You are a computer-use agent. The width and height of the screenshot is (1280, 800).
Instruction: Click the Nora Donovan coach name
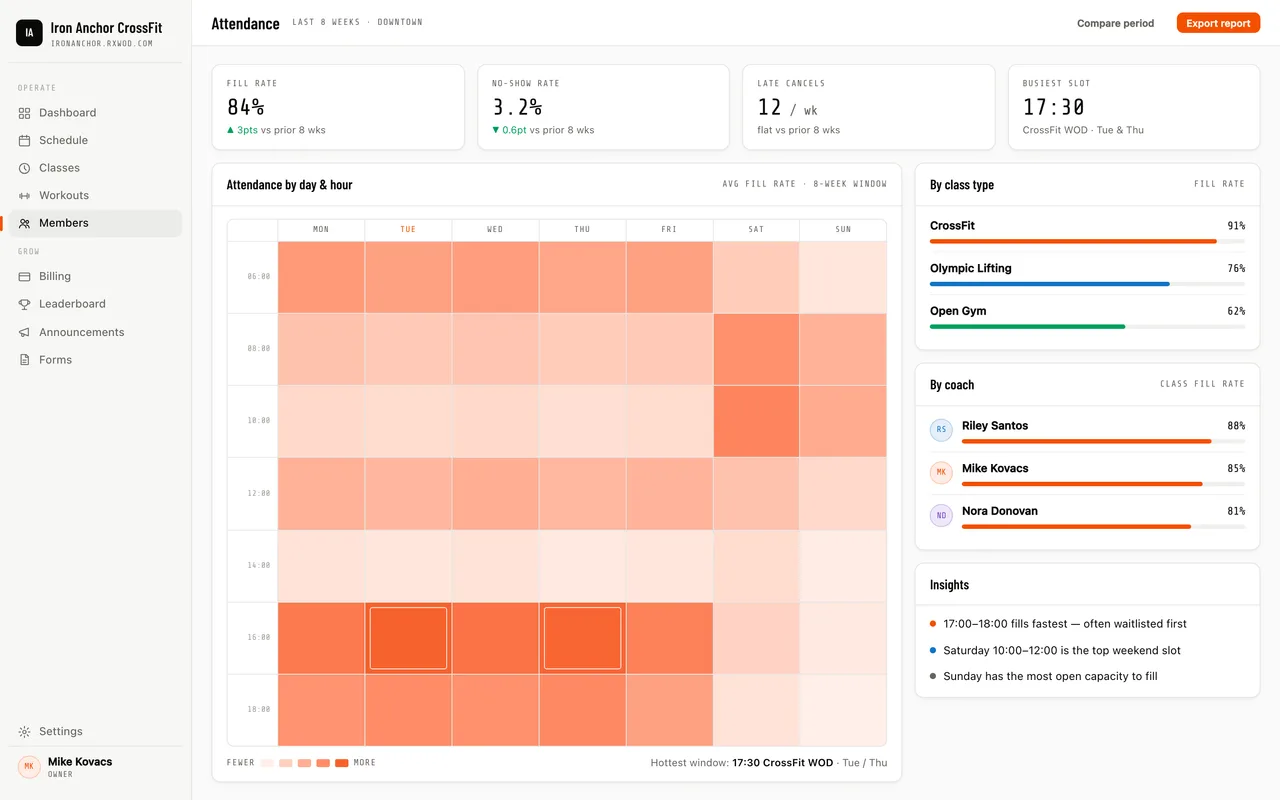[x=1000, y=511]
